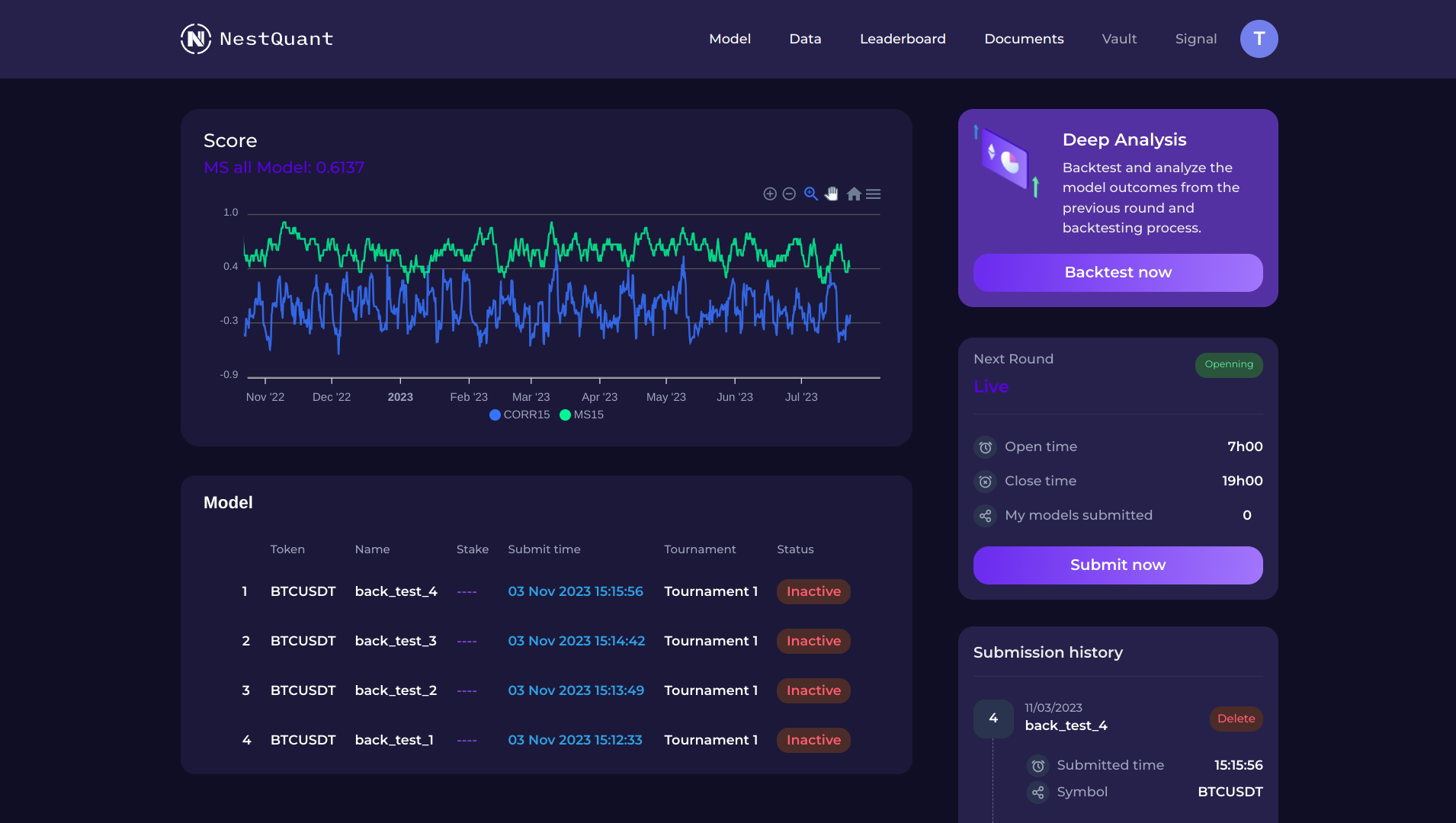Click the Deep Analysis illustration
1456x823 pixels.
pos(1007,162)
